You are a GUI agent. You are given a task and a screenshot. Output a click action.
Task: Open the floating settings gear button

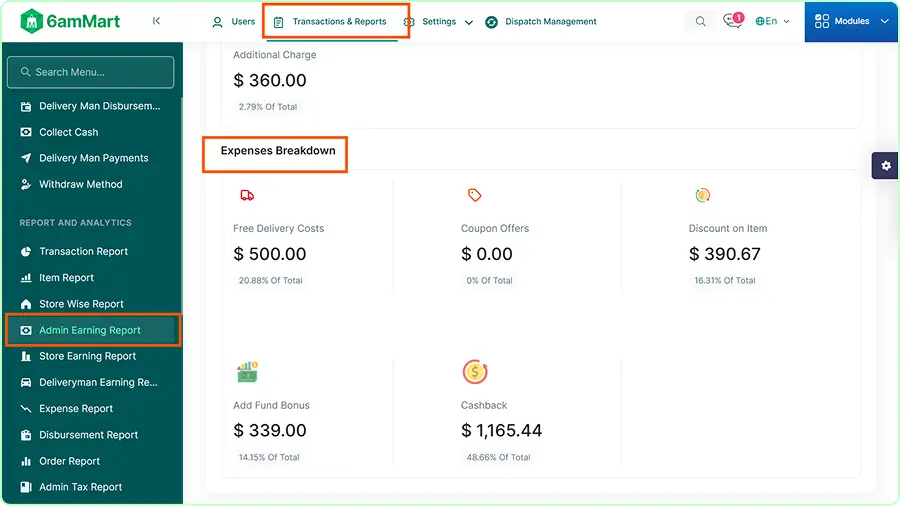pyautogui.click(x=886, y=166)
